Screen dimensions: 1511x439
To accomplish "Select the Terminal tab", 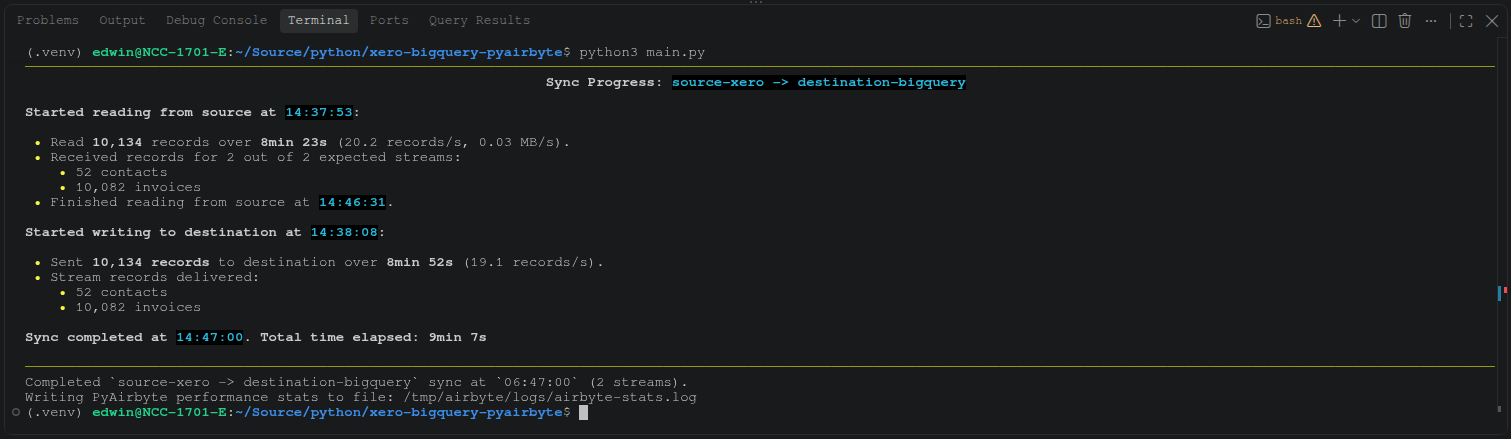I will tap(318, 20).
